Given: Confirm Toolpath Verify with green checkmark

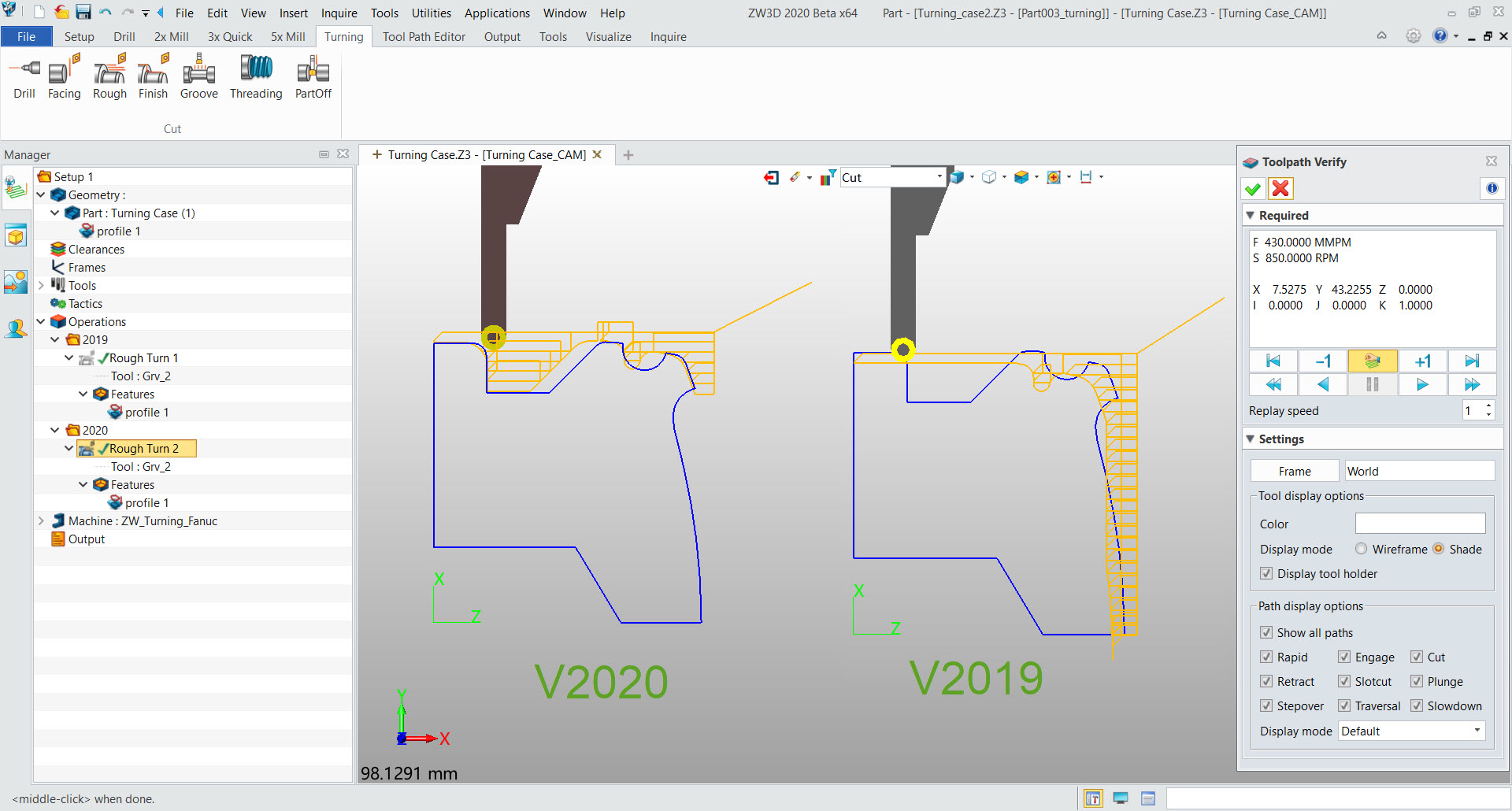Looking at the screenshot, I should pyautogui.click(x=1253, y=189).
